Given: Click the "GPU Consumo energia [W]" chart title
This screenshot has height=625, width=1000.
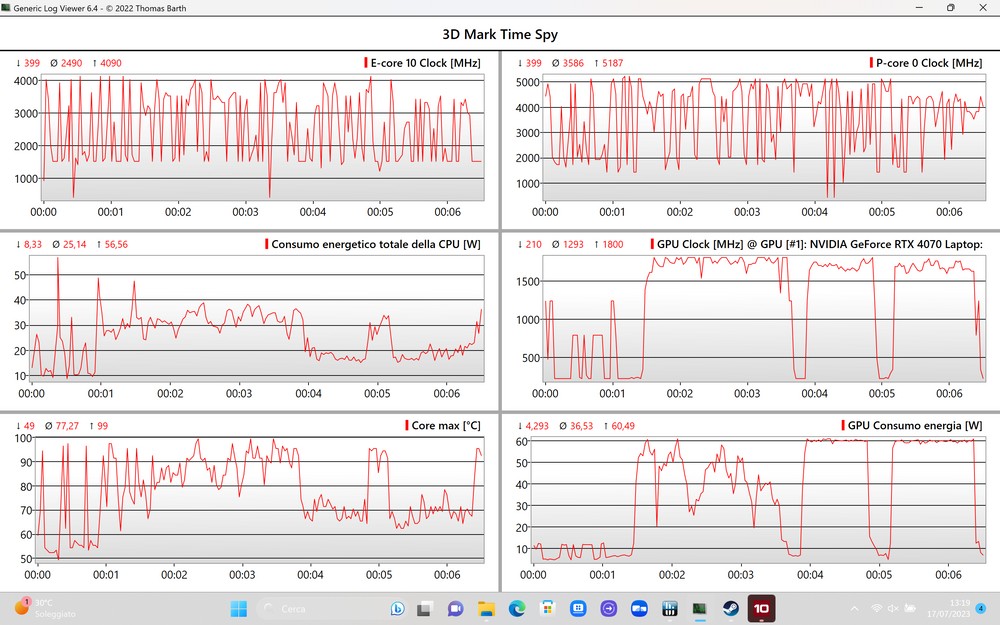Looking at the screenshot, I should [x=915, y=425].
